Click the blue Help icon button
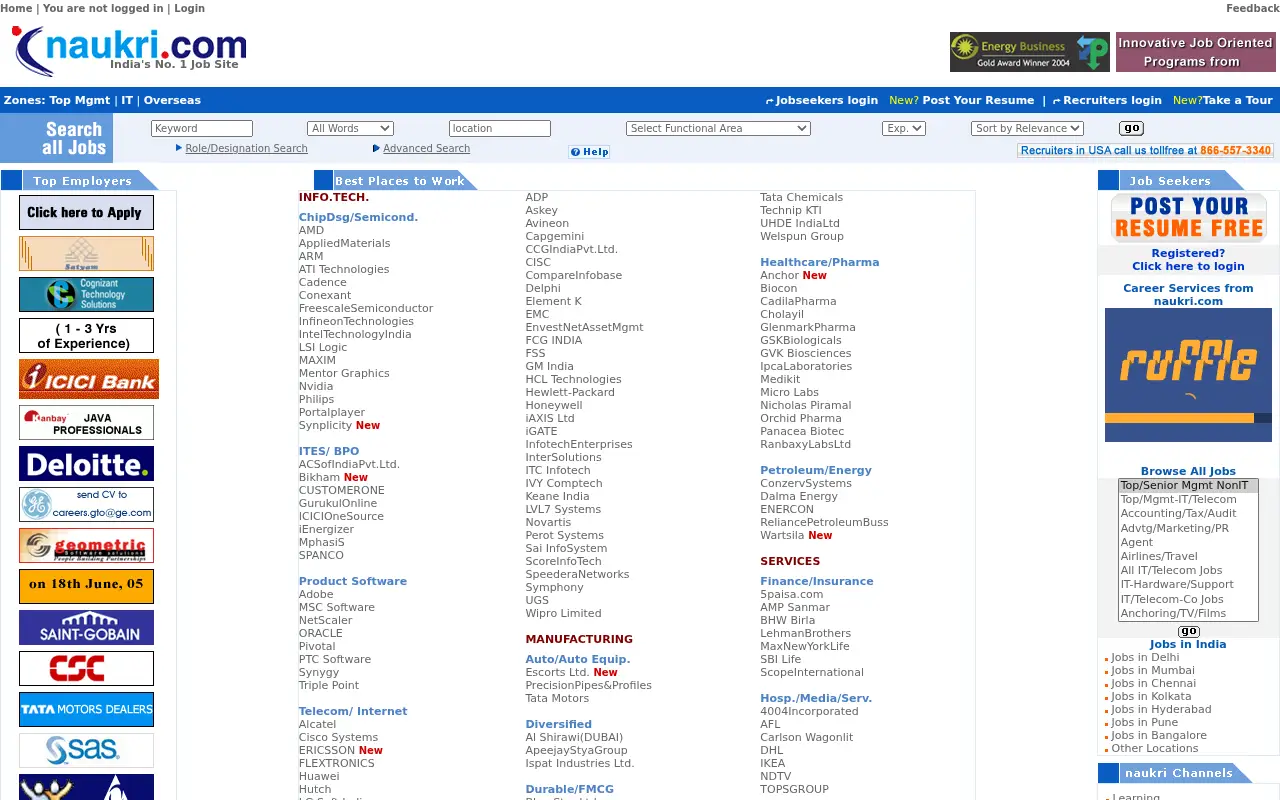The width and height of the screenshot is (1280, 800). [589, 152]
